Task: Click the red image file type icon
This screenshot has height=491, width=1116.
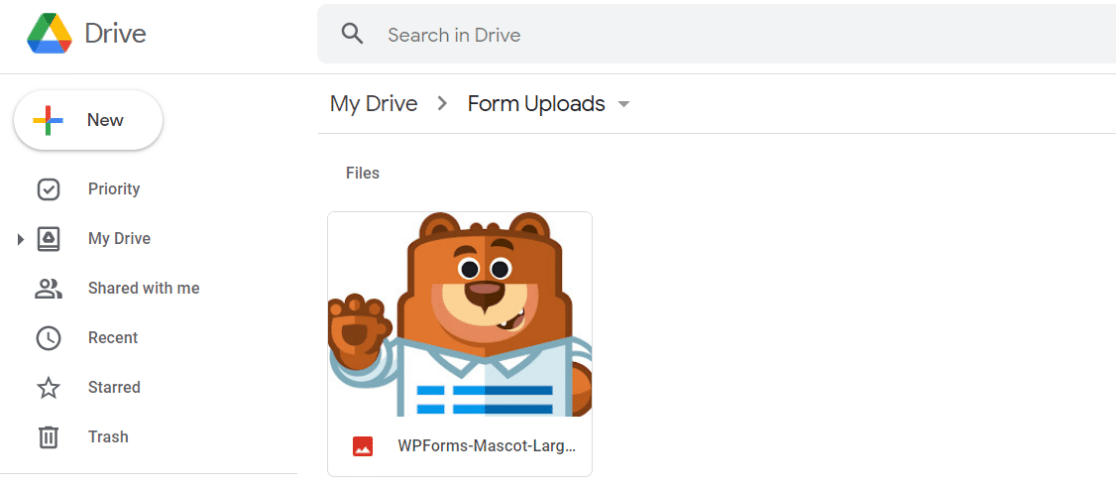Action: tap(363, 446)
